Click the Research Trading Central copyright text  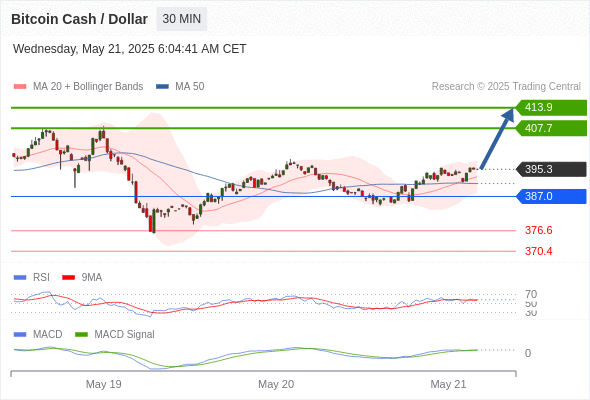click(506, 87)
